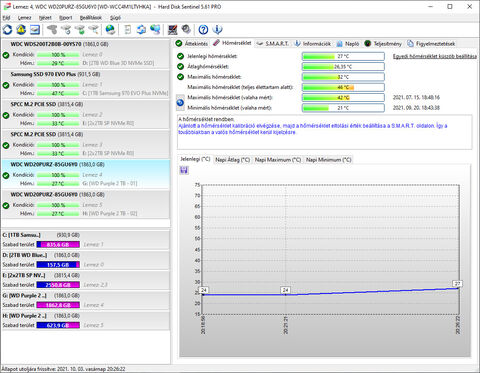The width and height of the screenshot is (480, 373).
Task: Click the disk surface test icon with magnifier
Action: point(94,30)
